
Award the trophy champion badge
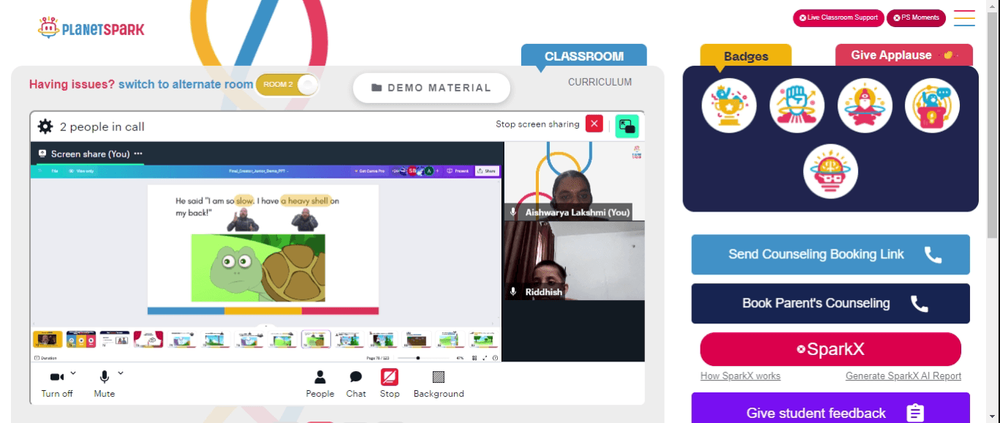point(729,106)
